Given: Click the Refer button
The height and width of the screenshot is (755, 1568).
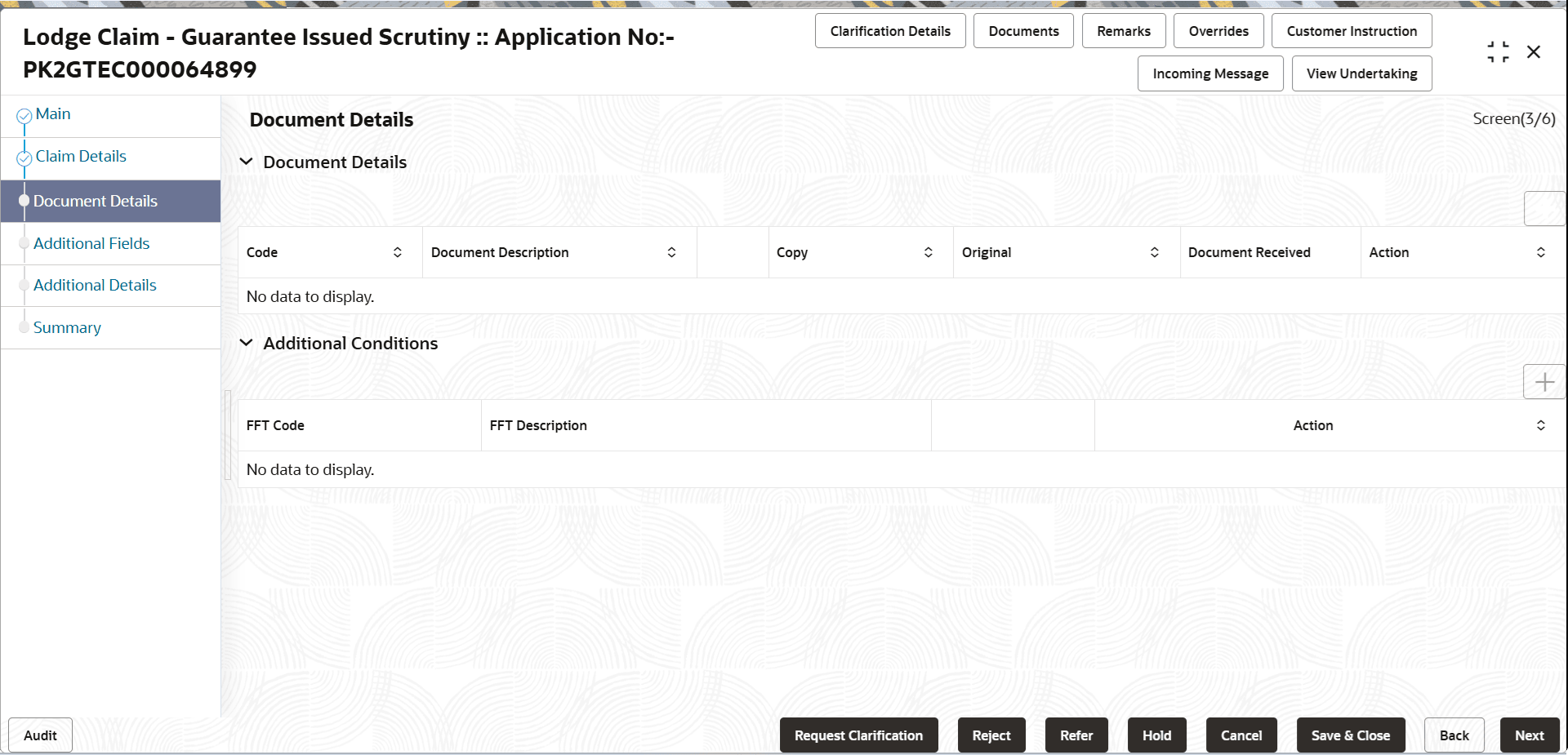Looking at the screenshot, I should pos(1076,735).
